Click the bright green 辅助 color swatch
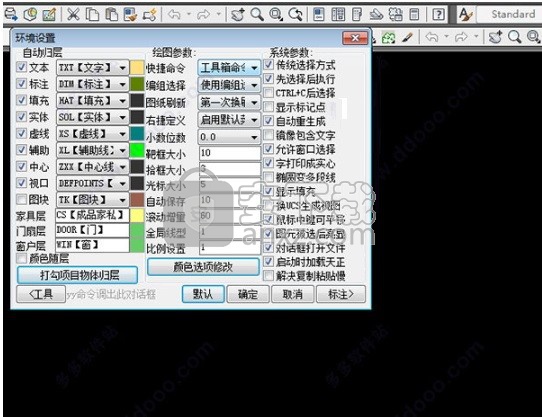 tap(137, 150)
